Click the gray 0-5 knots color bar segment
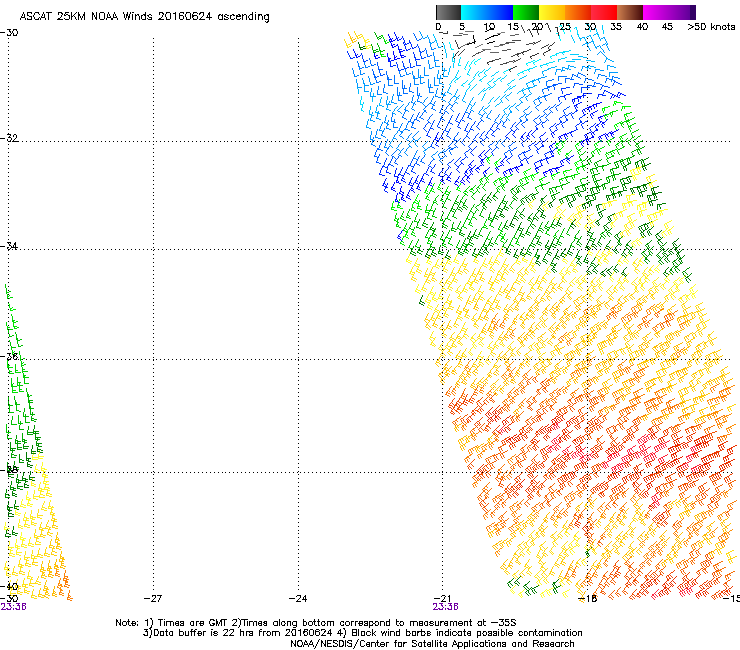Image resolution: width=740 pixels, height=650 pixels. tap(448, 12)
